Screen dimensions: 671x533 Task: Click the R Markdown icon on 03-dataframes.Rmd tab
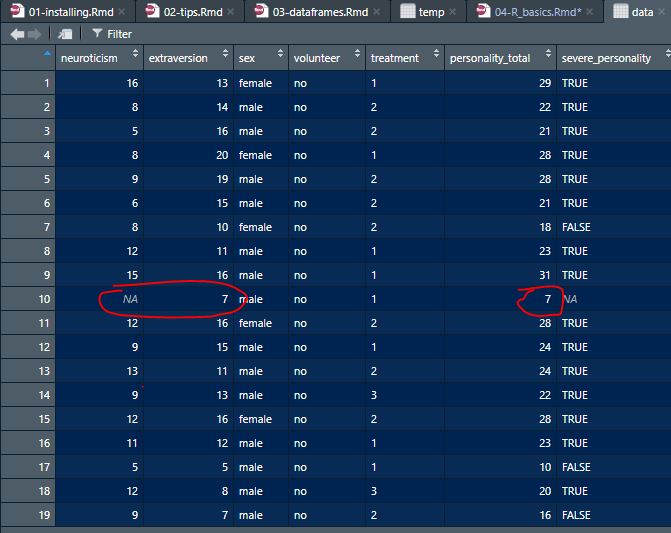[x=261, y=10]
